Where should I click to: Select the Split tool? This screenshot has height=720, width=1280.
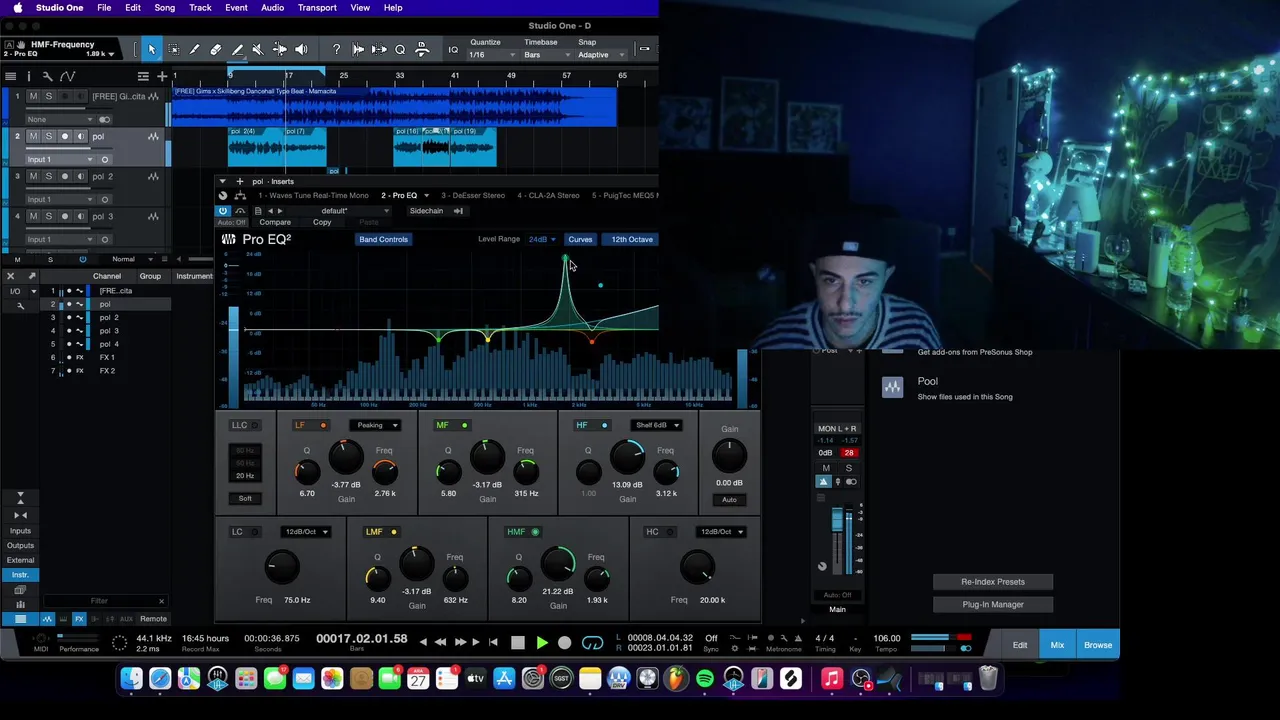[194, 49]
